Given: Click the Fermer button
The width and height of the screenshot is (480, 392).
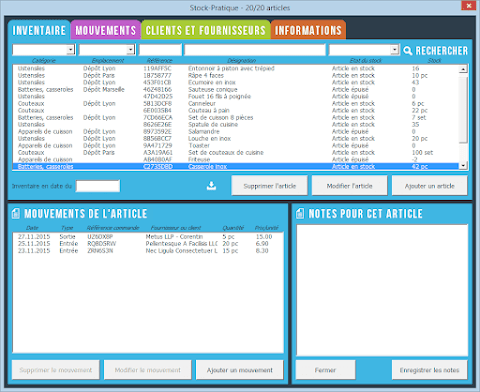Looking at the screenshot, I should [325, 370].
